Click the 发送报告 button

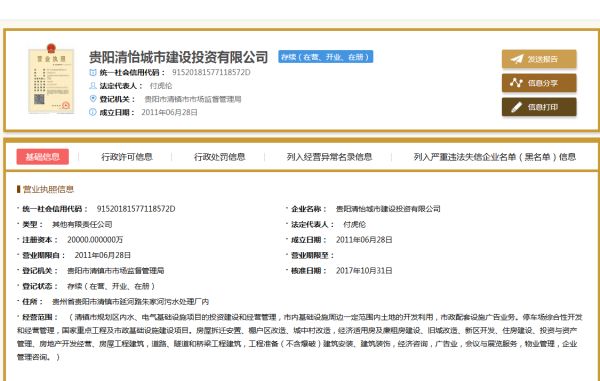click(539, 59)
